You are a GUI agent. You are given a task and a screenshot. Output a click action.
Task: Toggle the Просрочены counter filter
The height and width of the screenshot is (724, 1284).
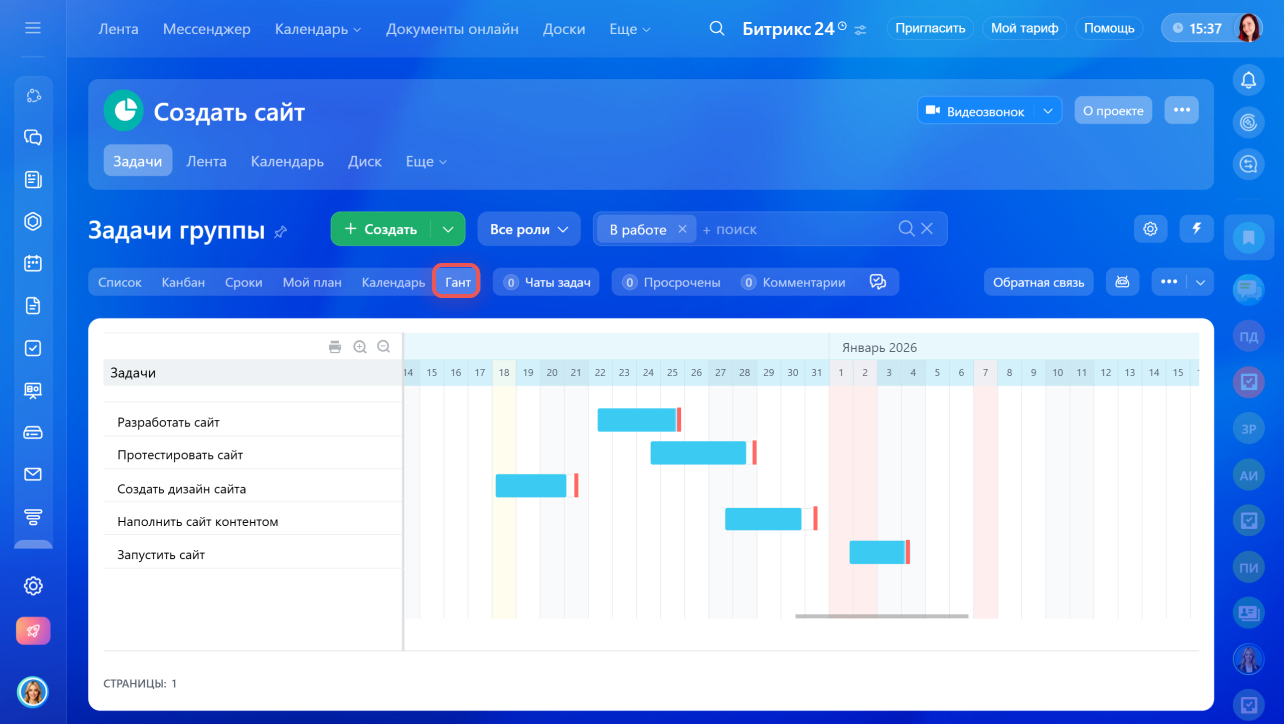click(671, 282)
